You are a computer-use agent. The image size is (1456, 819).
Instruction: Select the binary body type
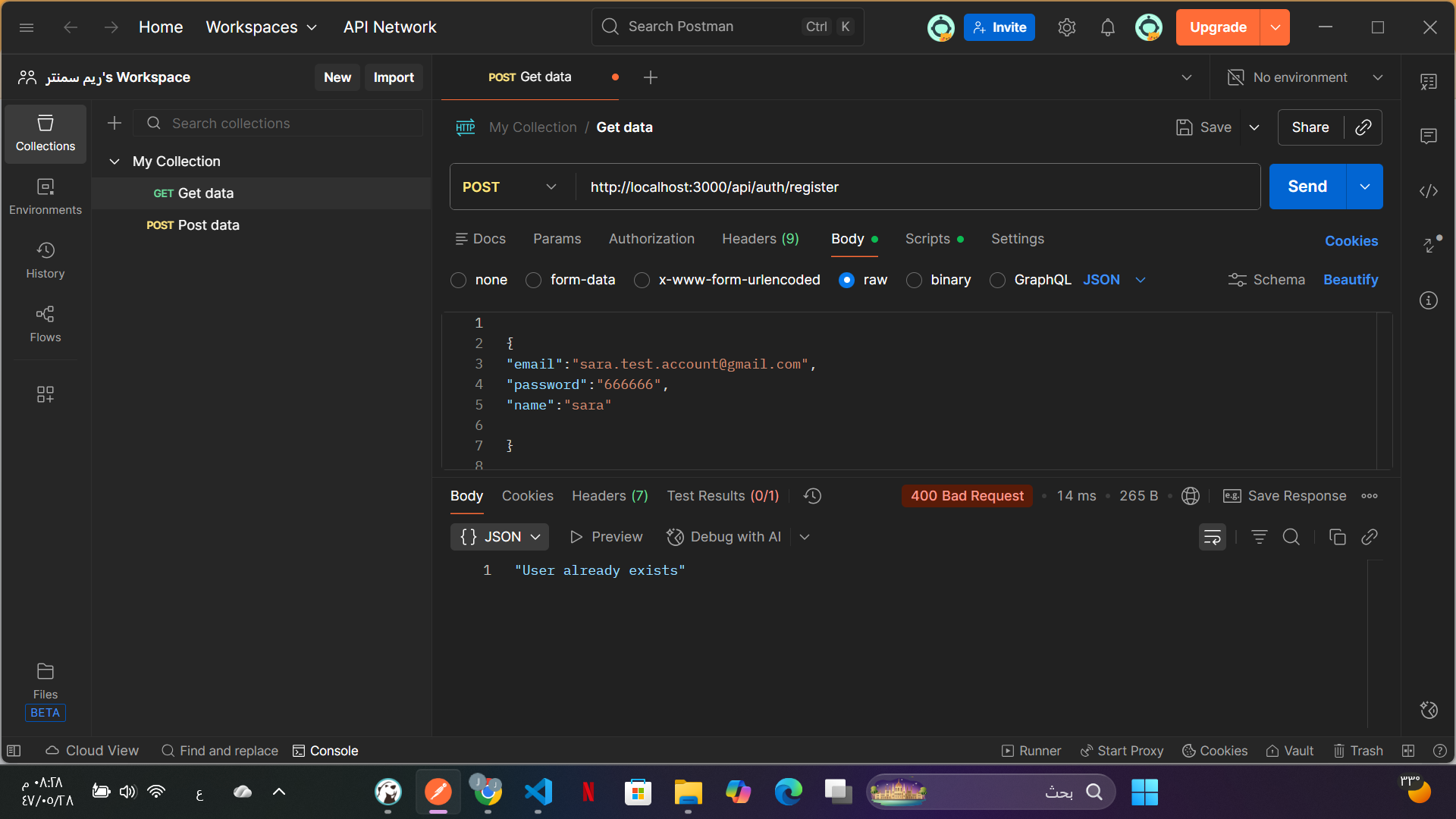click(915, 281)
